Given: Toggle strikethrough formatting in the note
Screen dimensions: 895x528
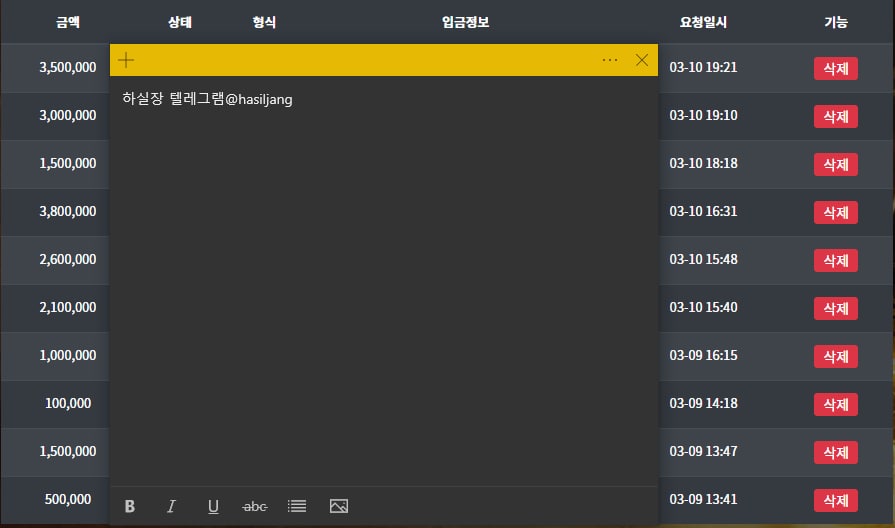Looking at the screenshot, I should (x=255, y=506).
